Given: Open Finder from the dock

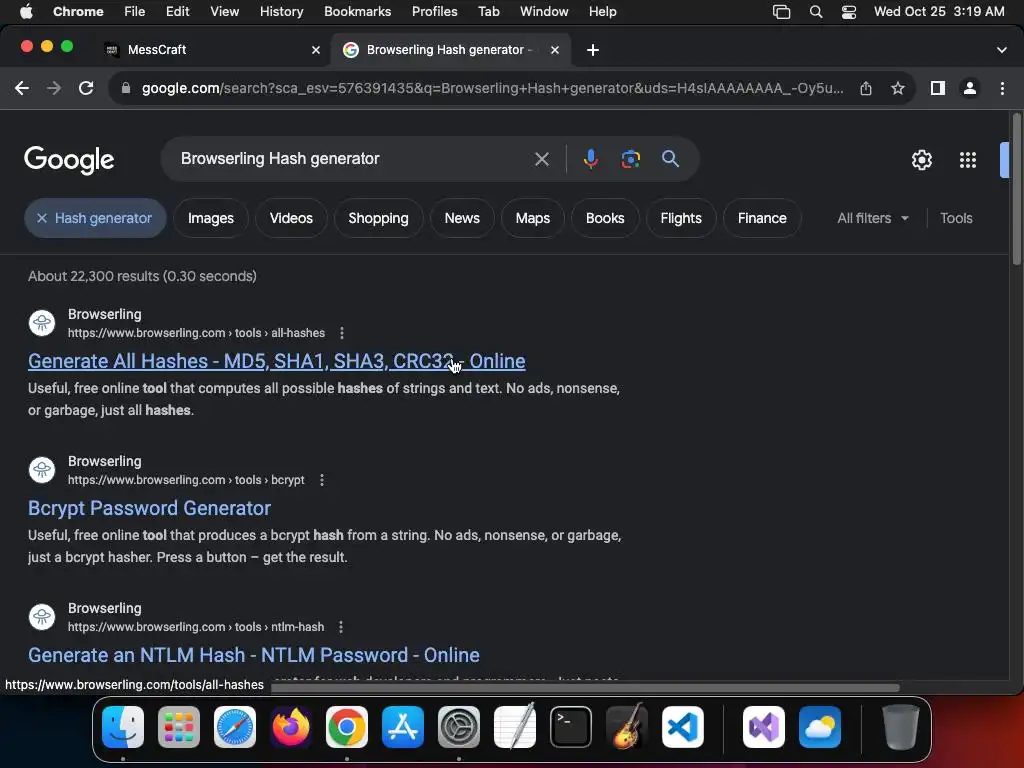Looking at the screenshot, I should point(123,727).
